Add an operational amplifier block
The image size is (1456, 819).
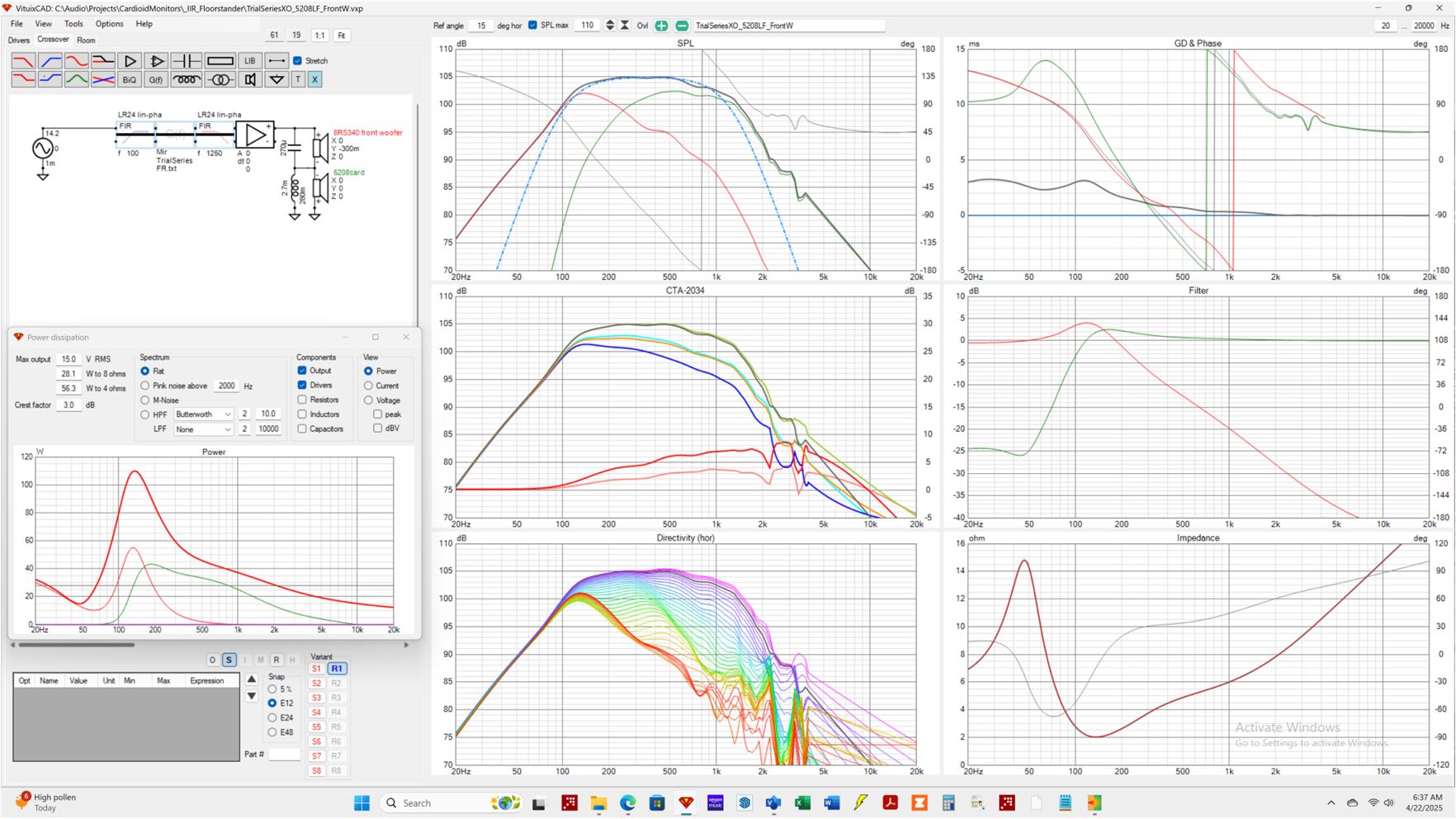click(x=155, y=61)
